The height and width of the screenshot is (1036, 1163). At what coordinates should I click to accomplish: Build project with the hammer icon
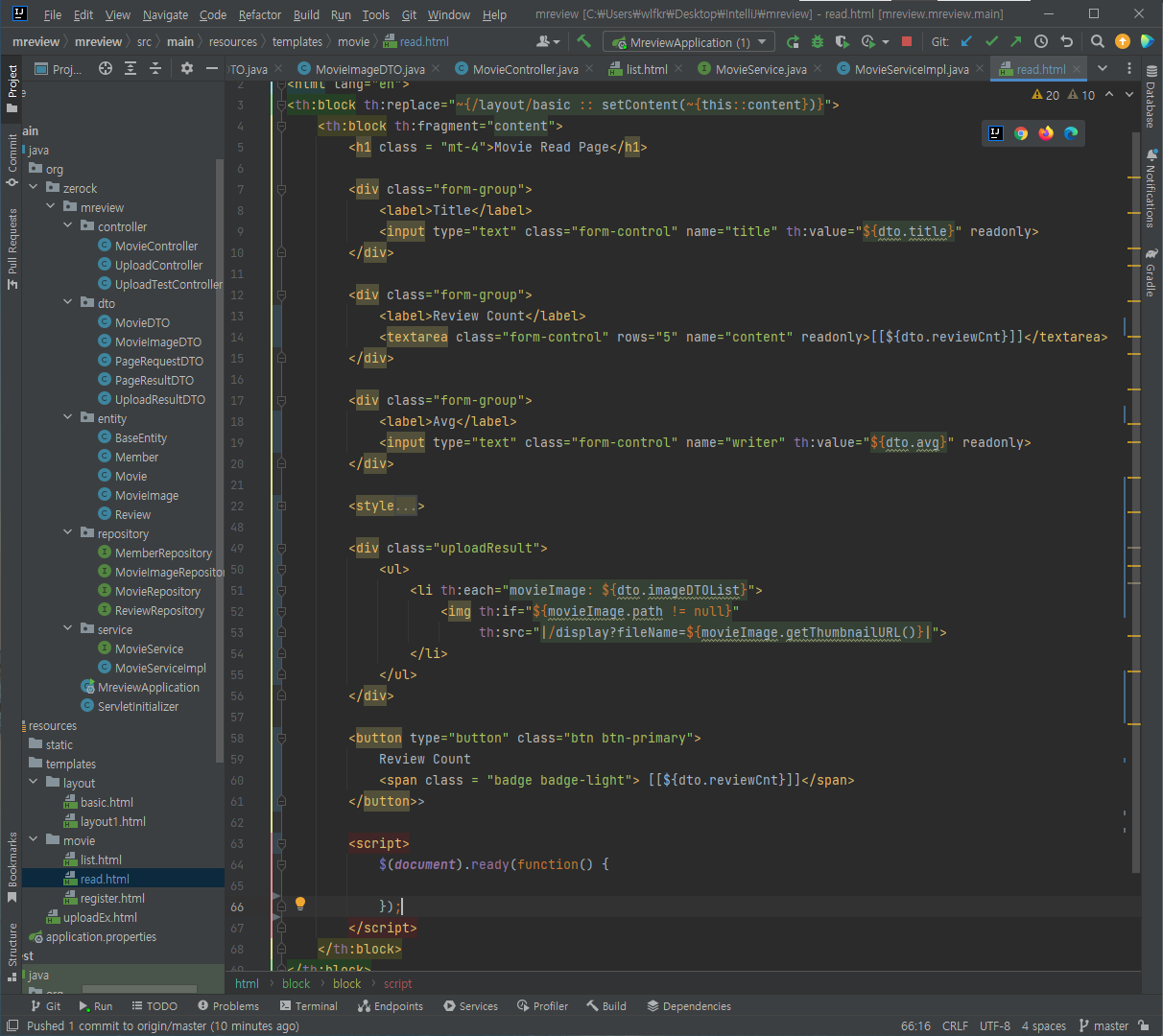point(583,42)
